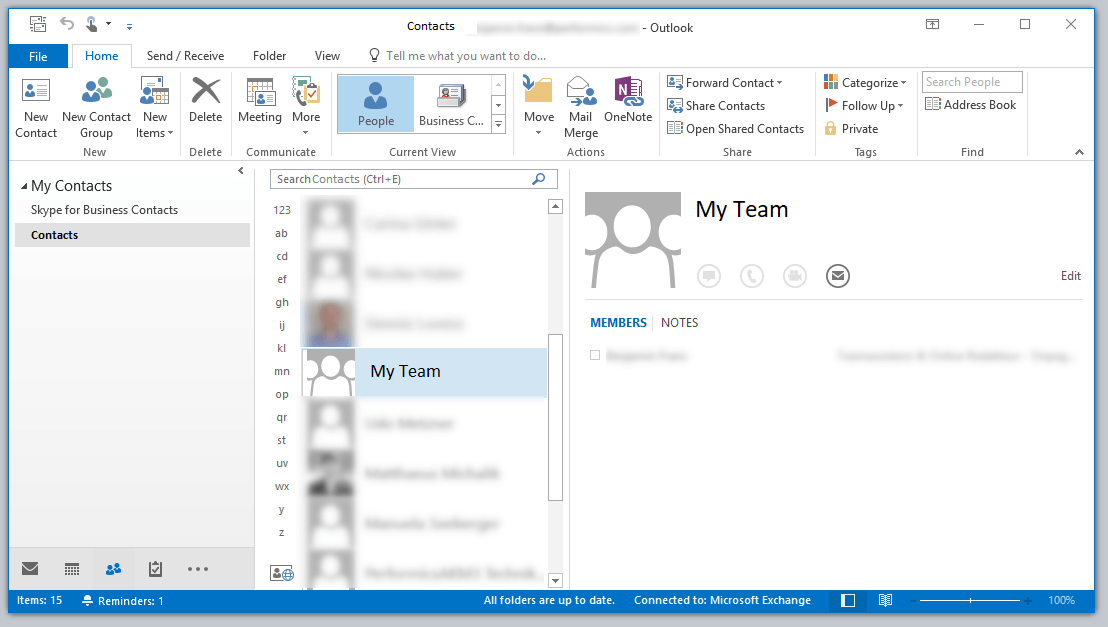Viewport: 1108px width, 627px height.
Task: Email My Team via the envelope icon
Action: [837, 276]
